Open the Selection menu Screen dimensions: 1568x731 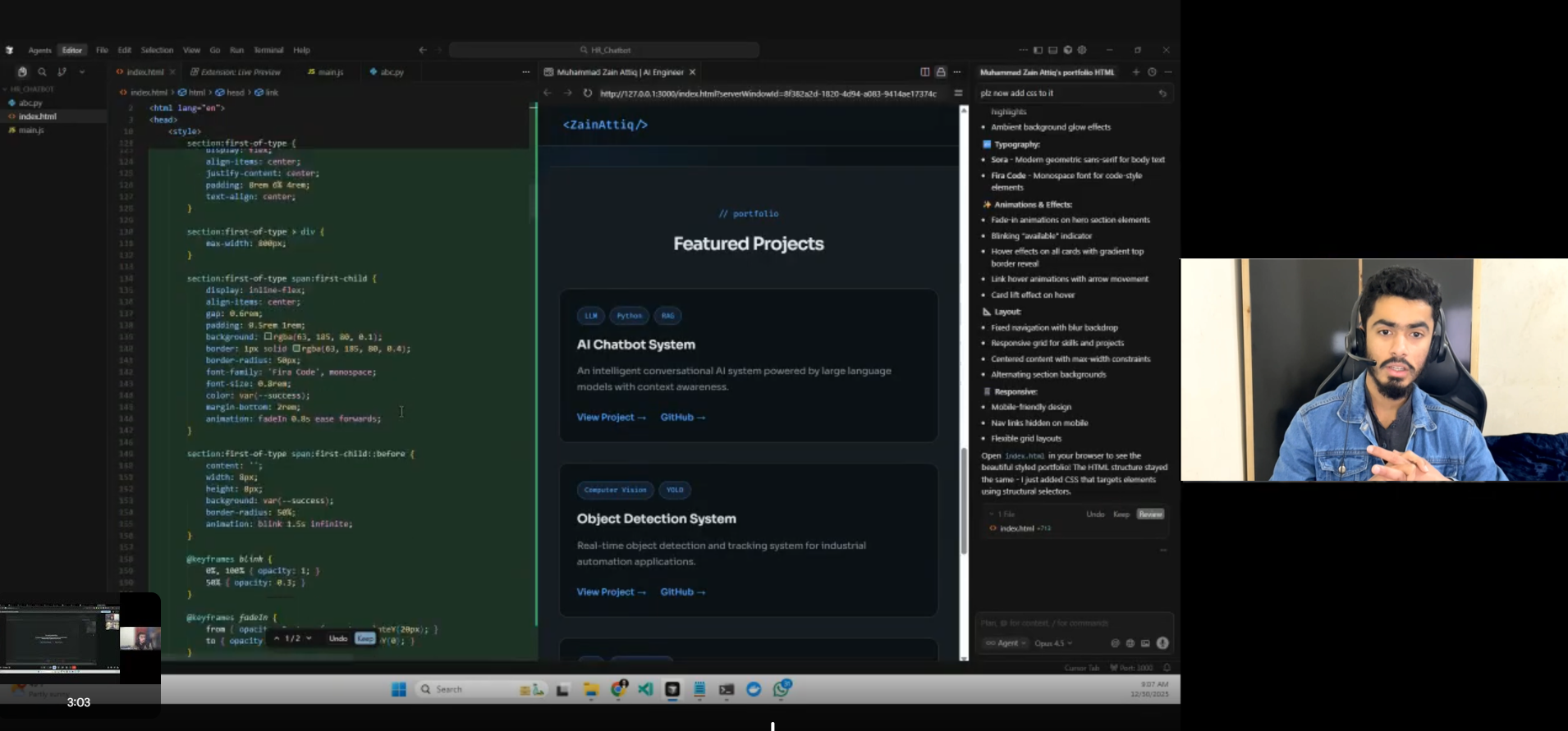[x=157, y=50]
